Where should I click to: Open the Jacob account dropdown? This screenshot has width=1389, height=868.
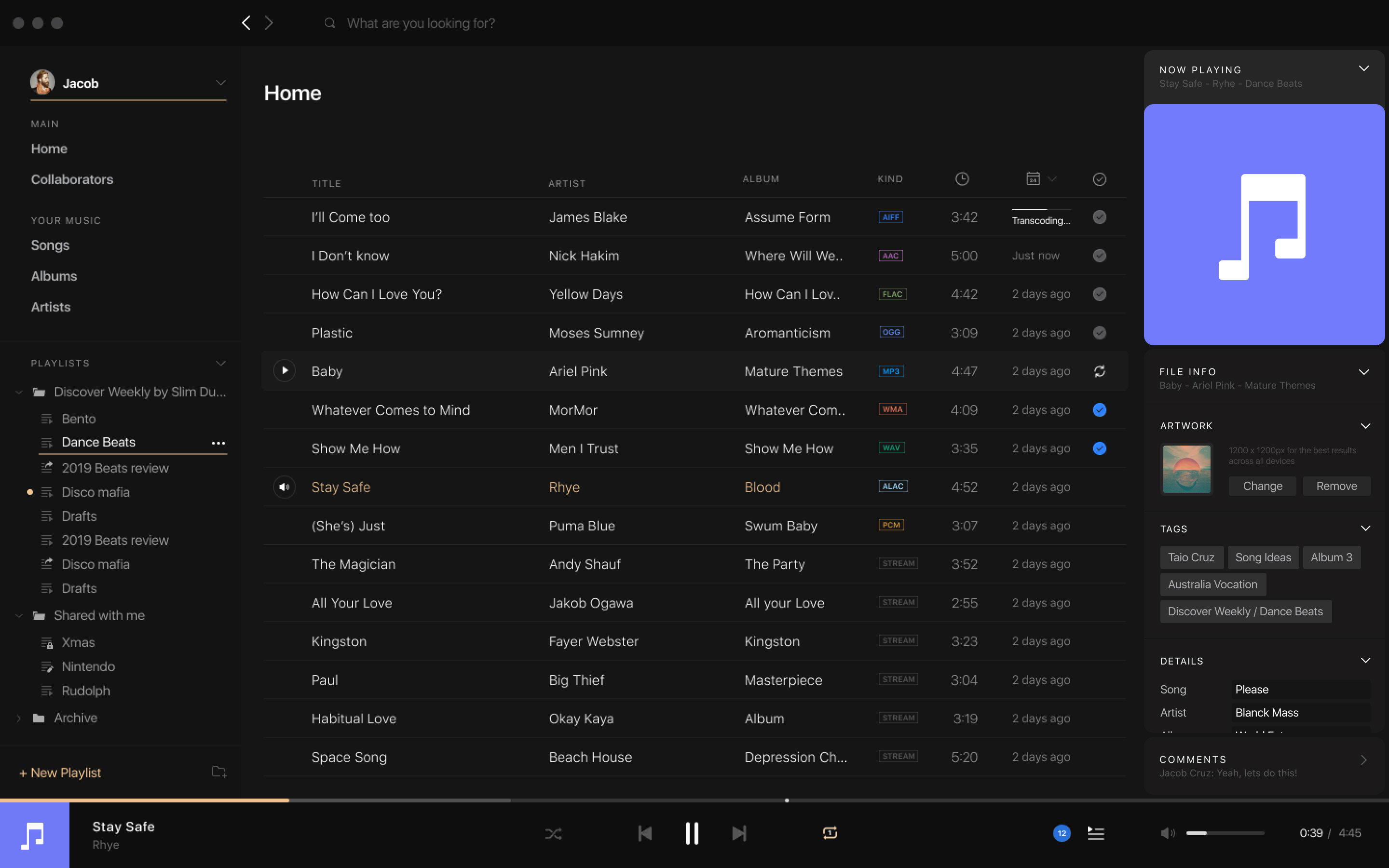[220, 82]
